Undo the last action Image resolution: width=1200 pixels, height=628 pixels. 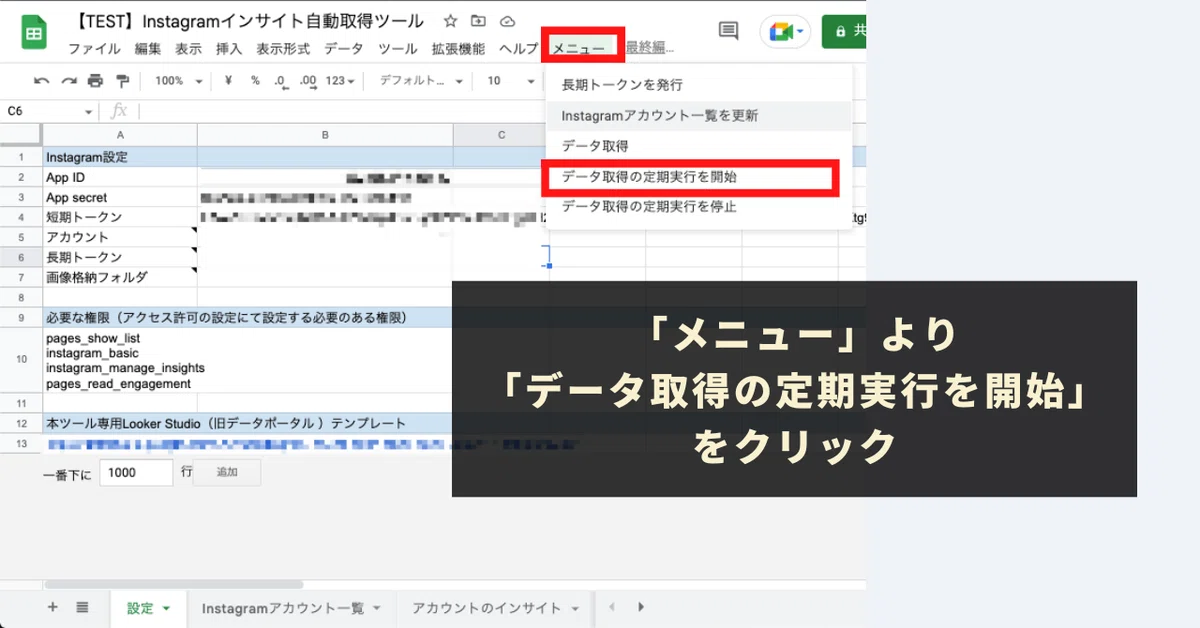coord(41,81)
